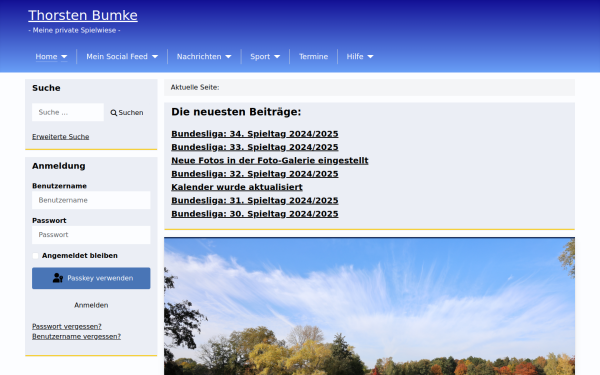Open Kalender wurde aktualisiert post
600x375 pixels.
237,187
